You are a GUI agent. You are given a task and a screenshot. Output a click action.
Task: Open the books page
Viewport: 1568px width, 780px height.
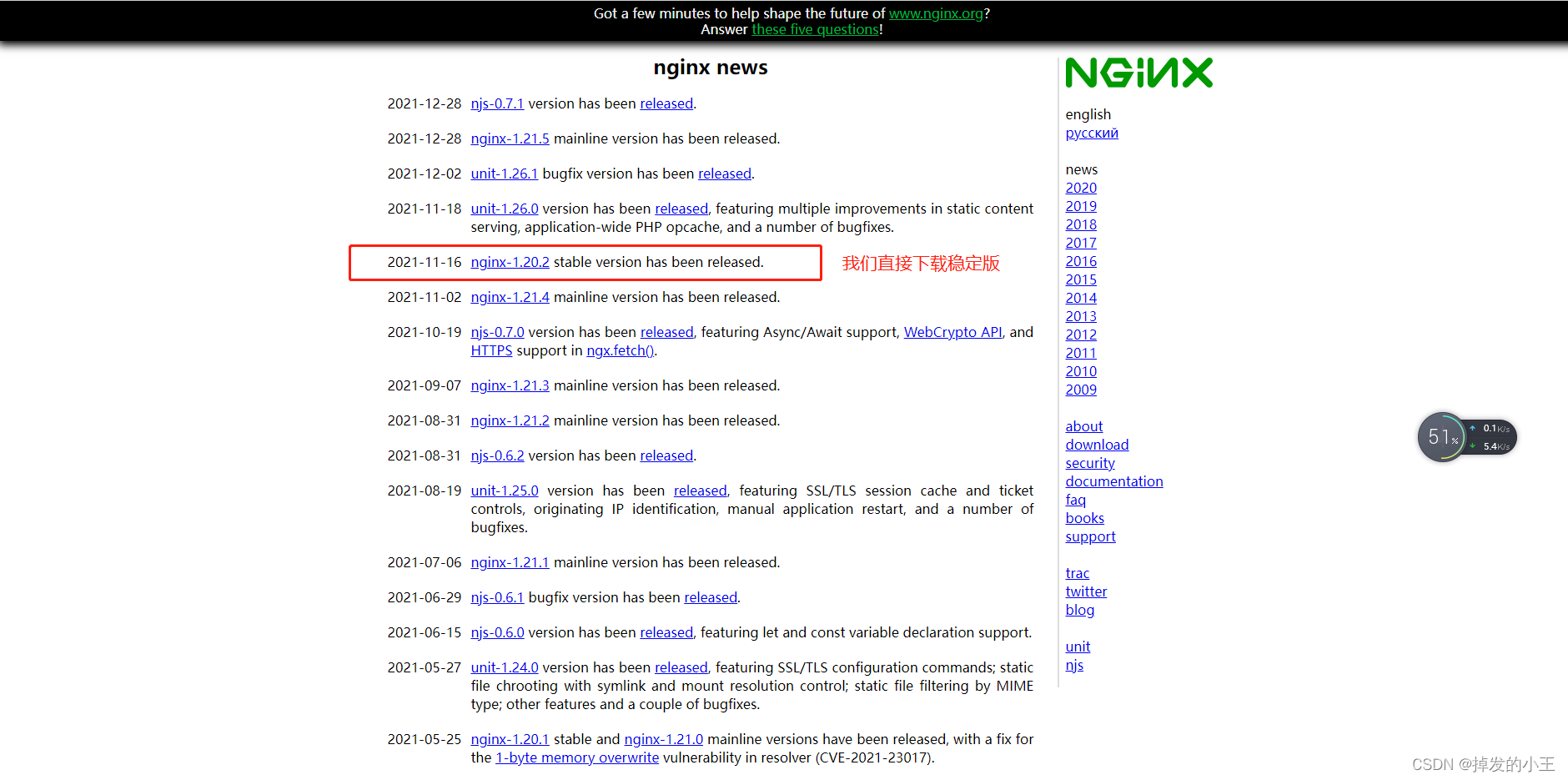(1084, 518)
